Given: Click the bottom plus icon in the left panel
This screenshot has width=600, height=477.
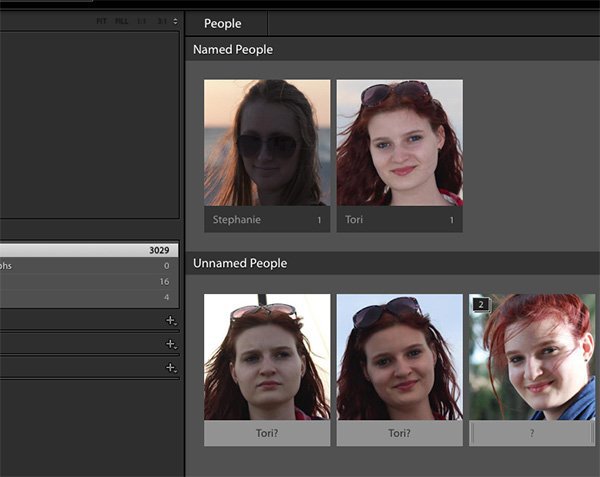Looking at the screenshot, I should click(x=171, y=368).
